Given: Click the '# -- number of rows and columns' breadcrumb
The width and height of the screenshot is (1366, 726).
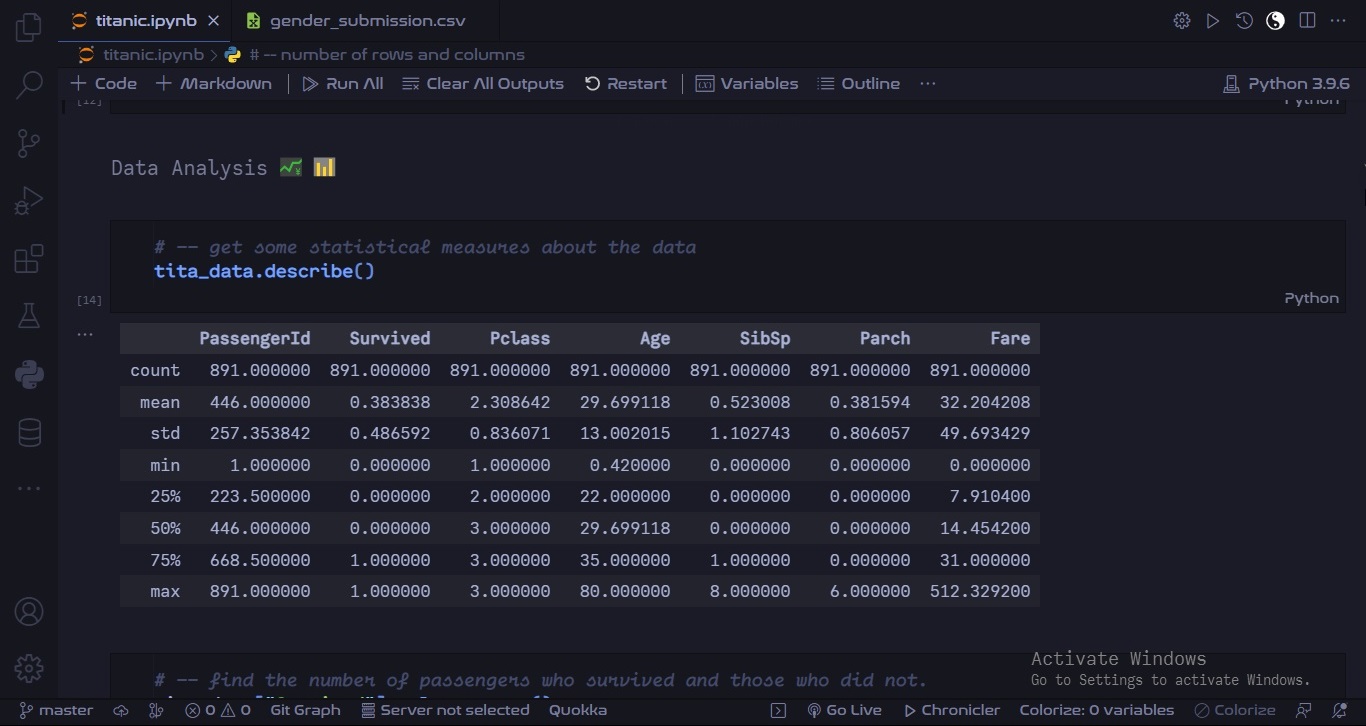Looking at the screenshot, I should (x=387, y=55).
